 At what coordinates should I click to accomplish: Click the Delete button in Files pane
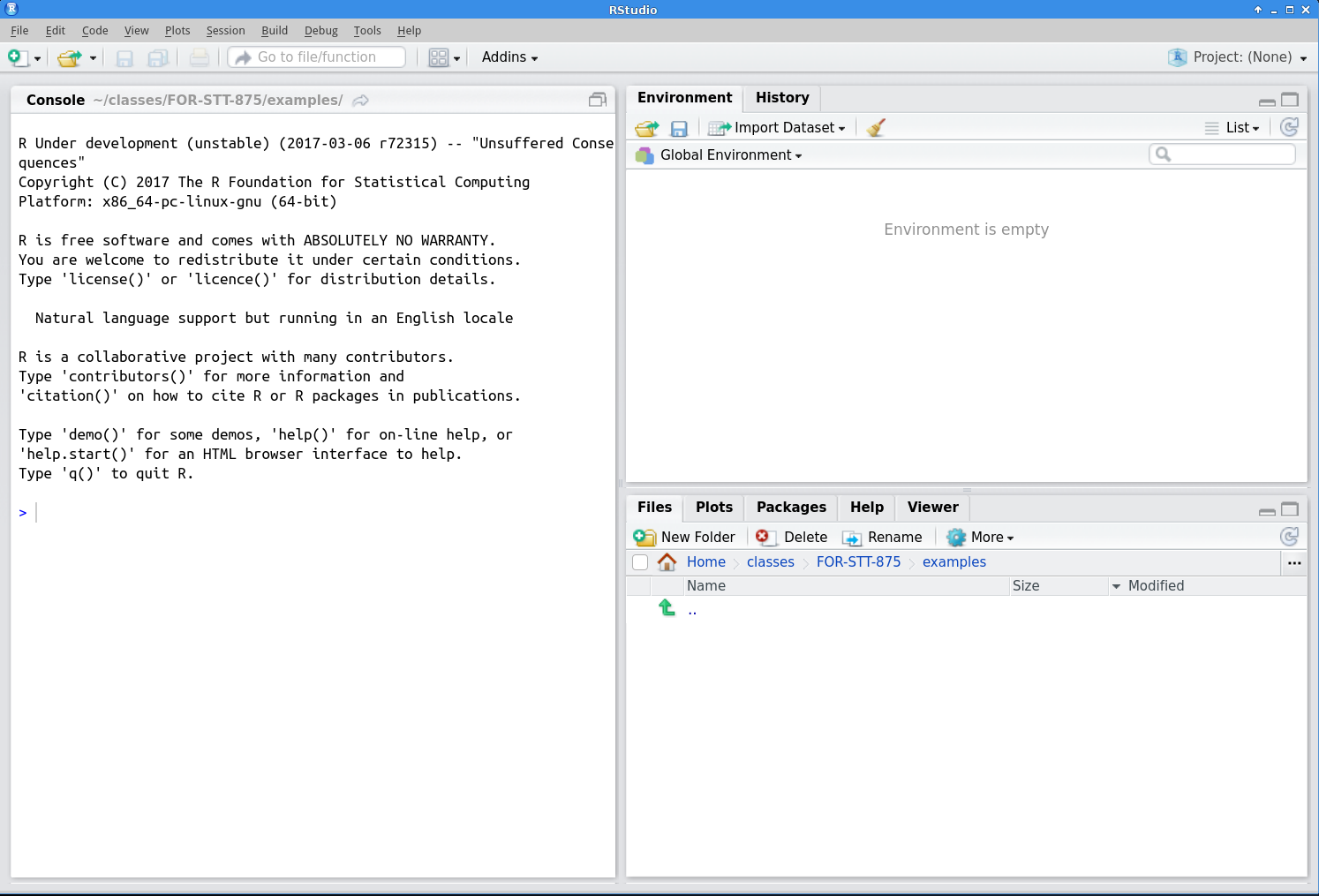(791, 538)
